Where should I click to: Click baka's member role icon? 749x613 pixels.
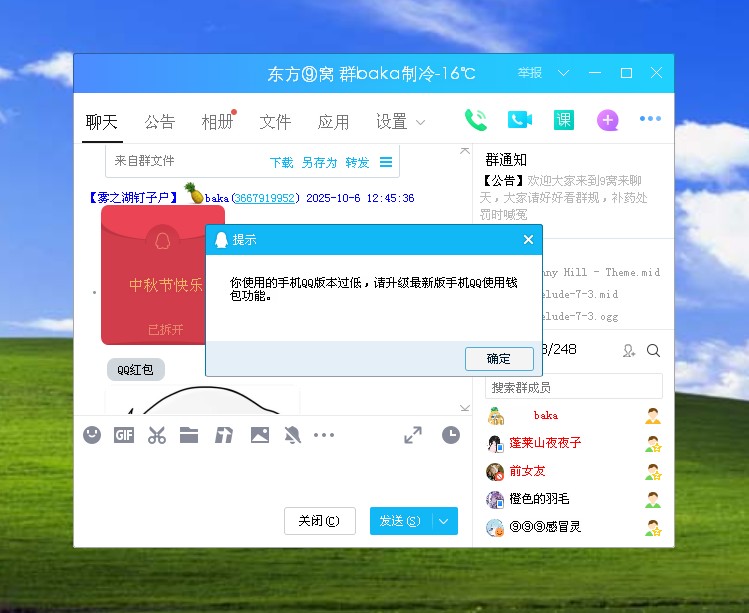(x=653, y=416)
